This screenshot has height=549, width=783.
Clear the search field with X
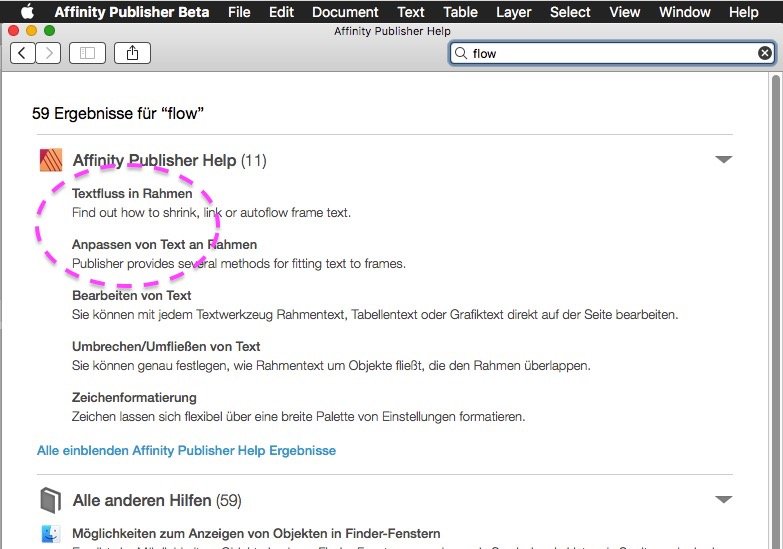point(765,53)
